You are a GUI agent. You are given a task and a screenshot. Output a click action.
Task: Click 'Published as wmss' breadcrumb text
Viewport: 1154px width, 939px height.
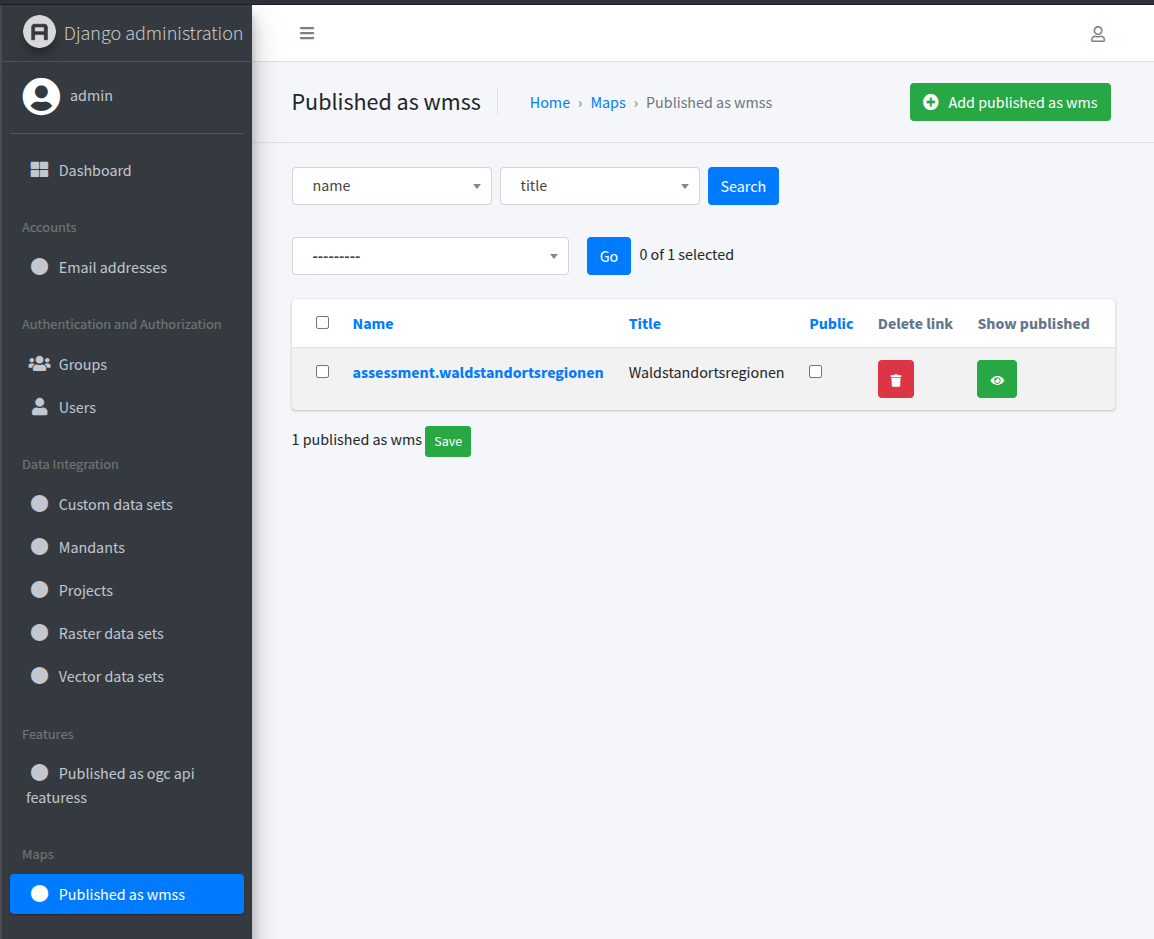click(x=709, y=103)
